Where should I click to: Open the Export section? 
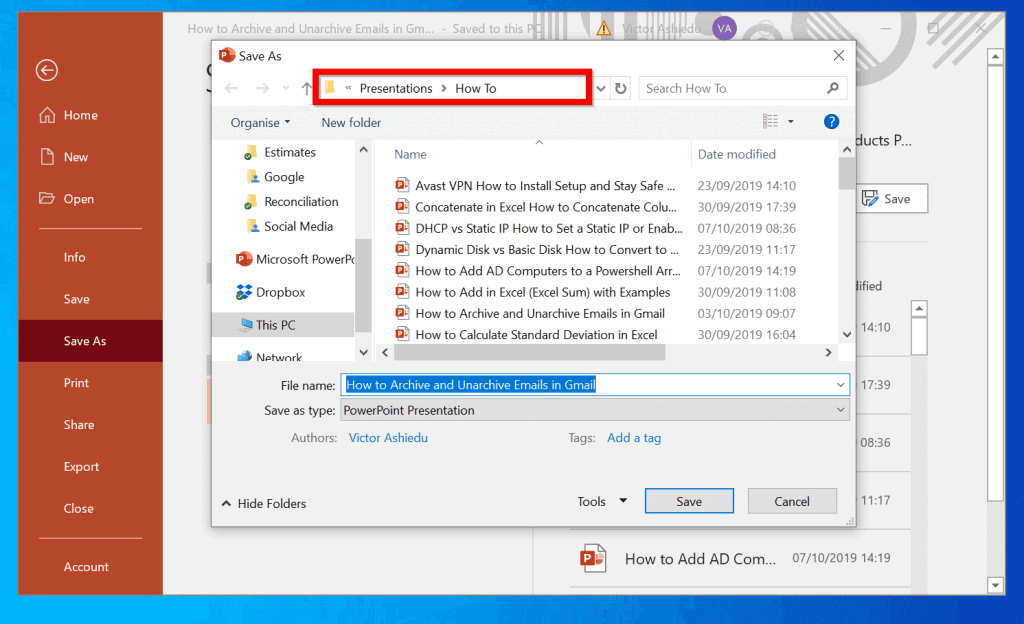[81, 467]
